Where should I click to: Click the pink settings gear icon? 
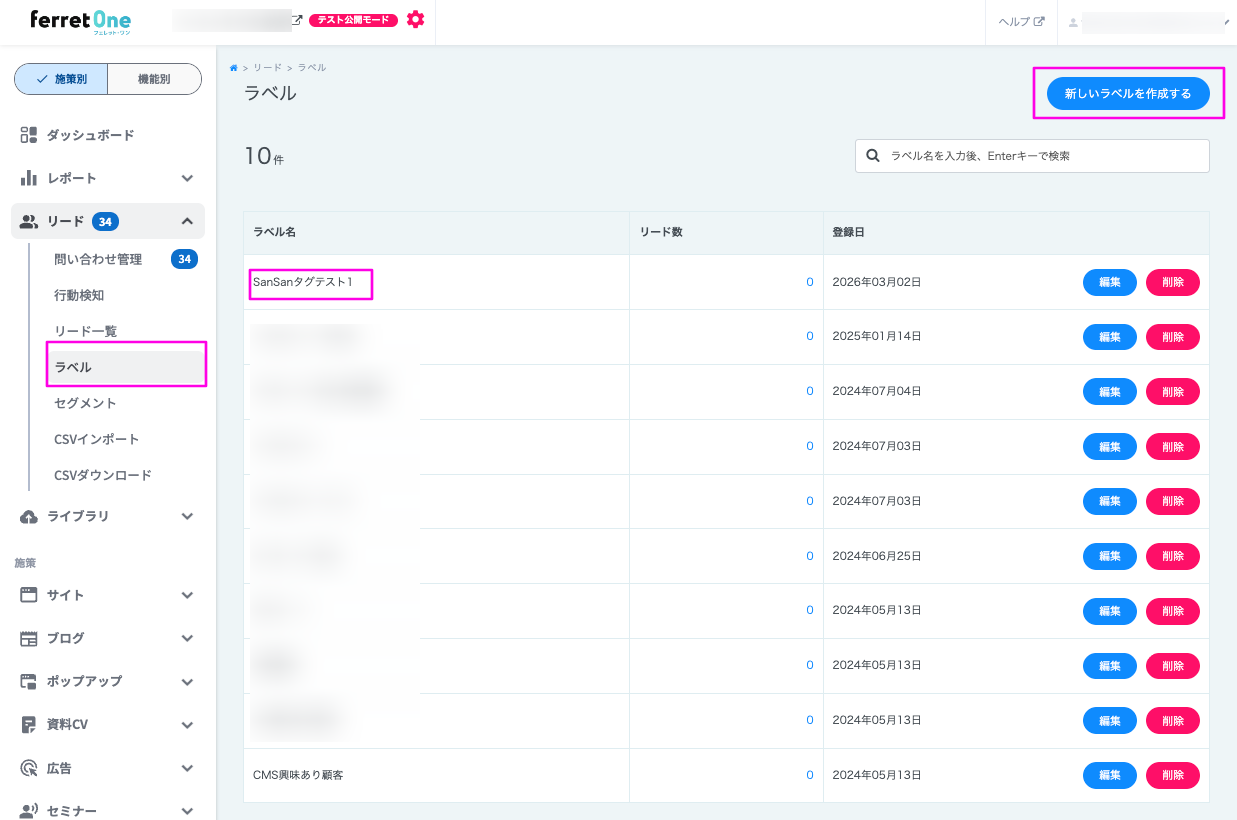pos(416,19)
